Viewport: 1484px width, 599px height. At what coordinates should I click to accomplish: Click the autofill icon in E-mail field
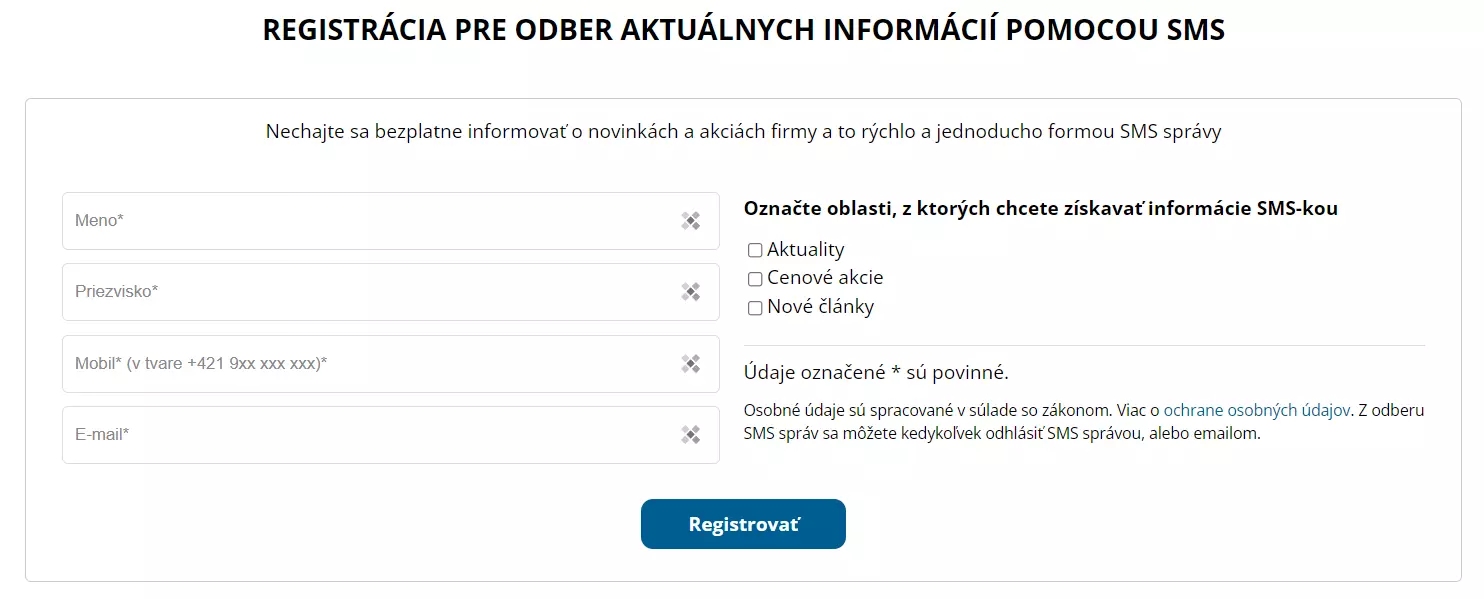tap(690, 435)
